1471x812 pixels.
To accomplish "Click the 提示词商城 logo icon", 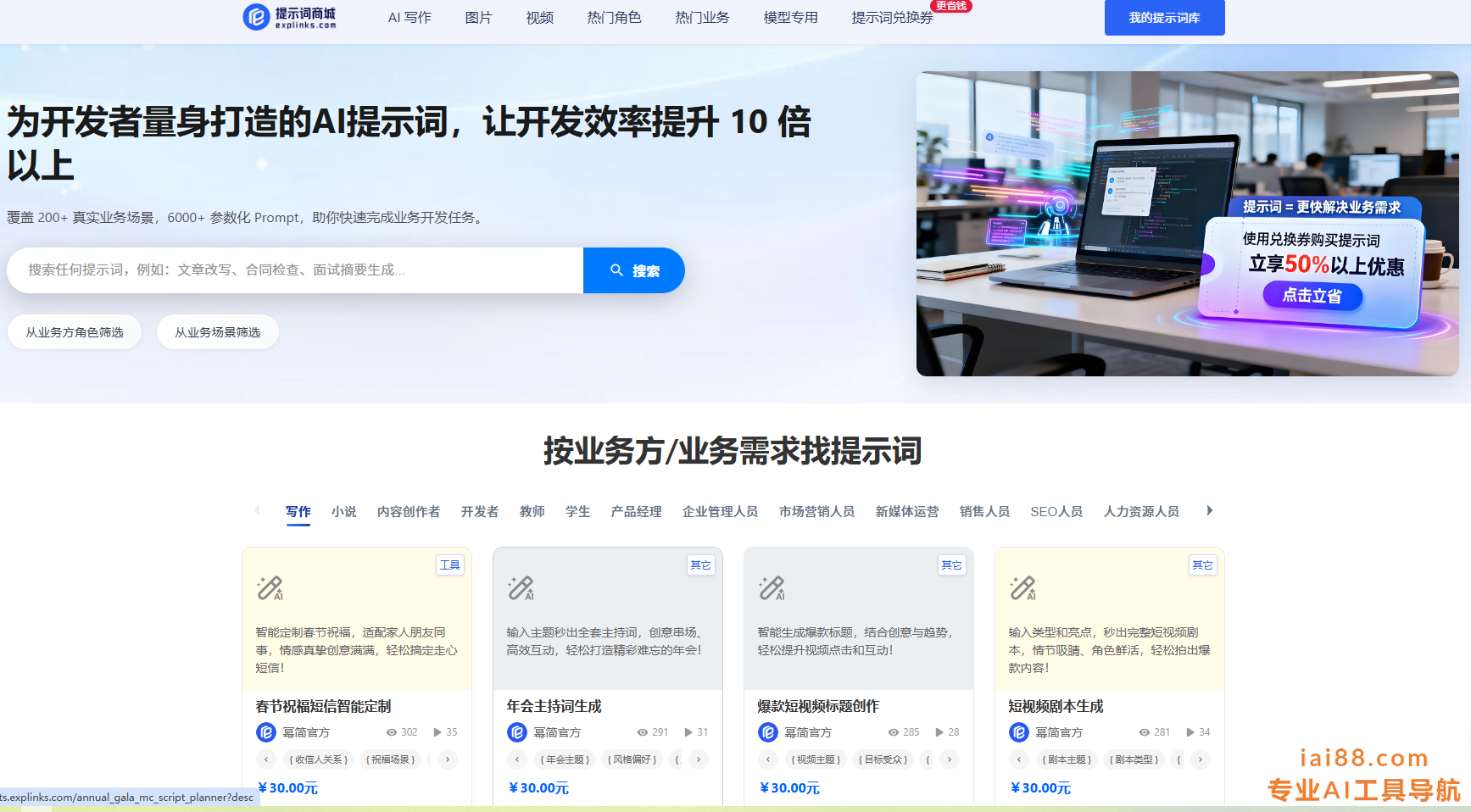I will pos(256,17).
